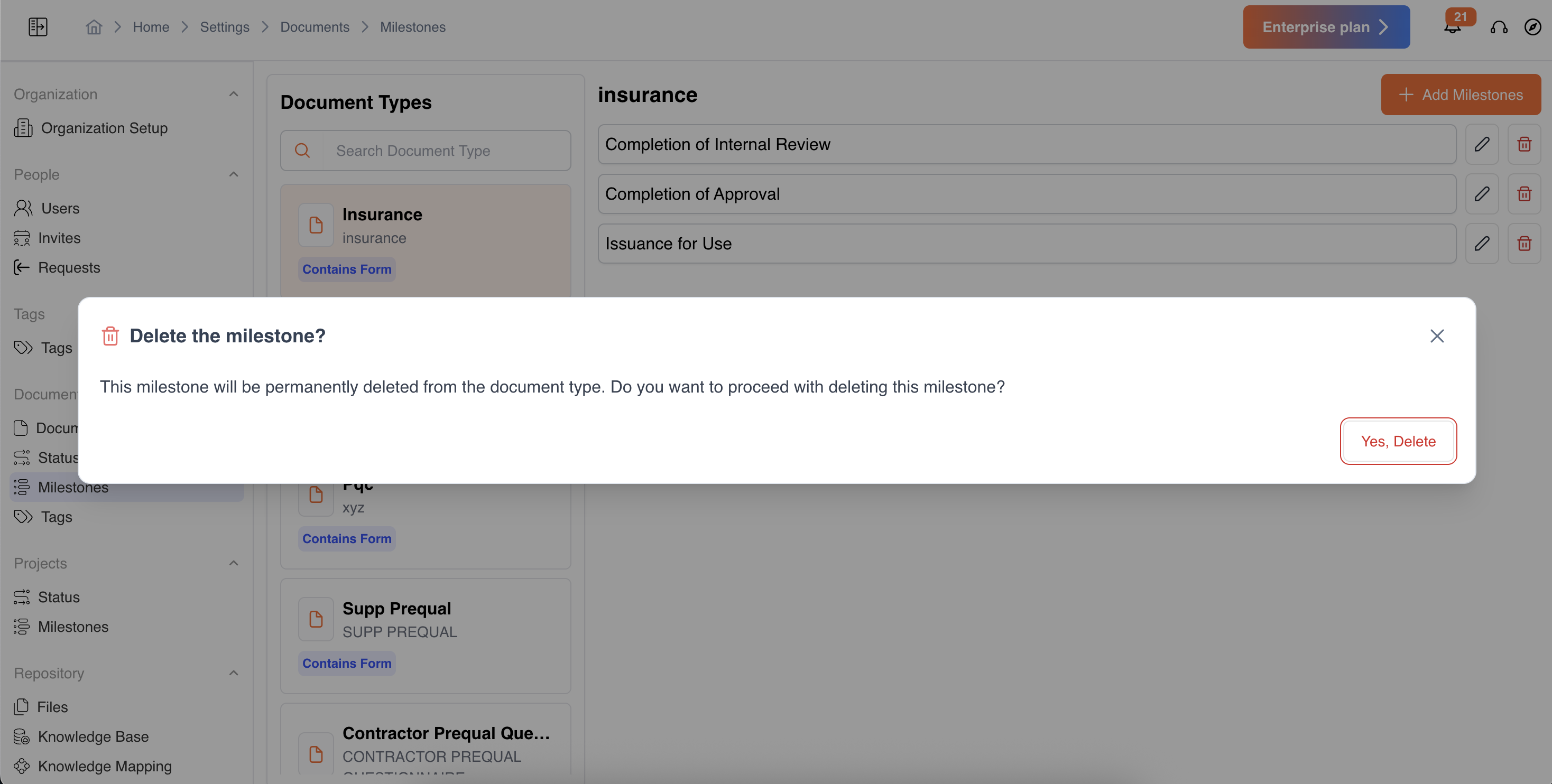Click Enterprise plan button
This screenshot has height=784, width=1552.
(1325, 27)
